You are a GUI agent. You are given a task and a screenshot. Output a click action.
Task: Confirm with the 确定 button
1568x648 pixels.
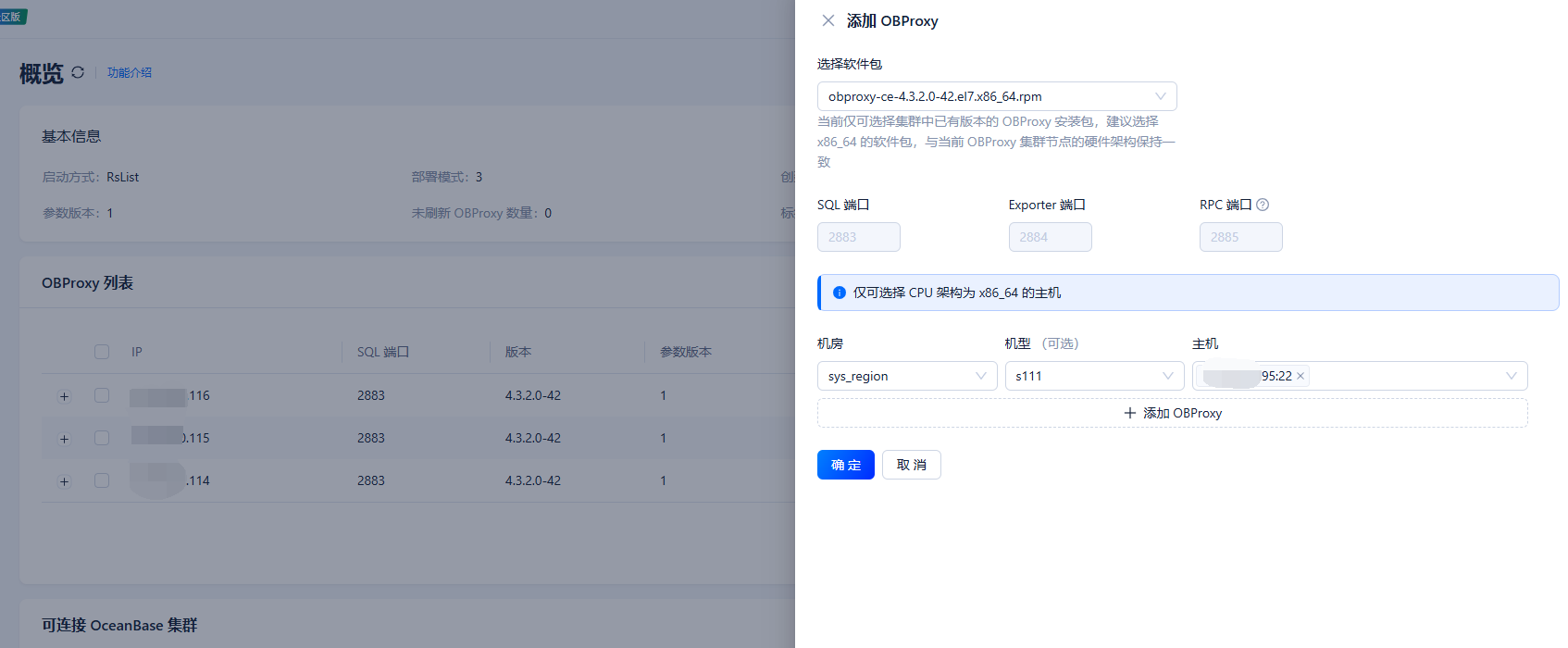point(846,465)
